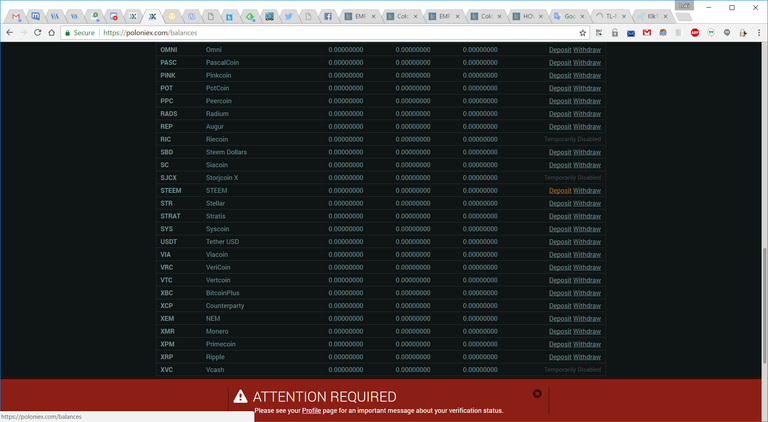The height and width of the screenshot is (422, 768).
Task: Open the padlock extension icon
Action: click(x=615, y=33)
